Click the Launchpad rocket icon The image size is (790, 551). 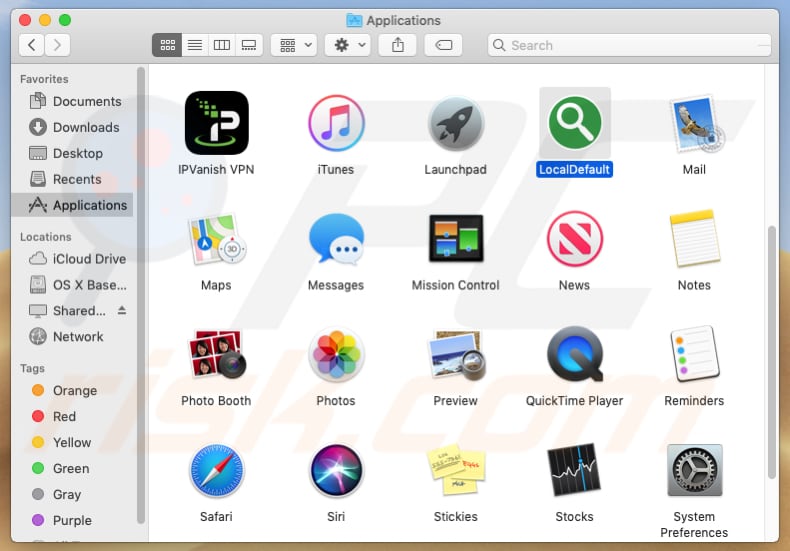tap(455, 123)
